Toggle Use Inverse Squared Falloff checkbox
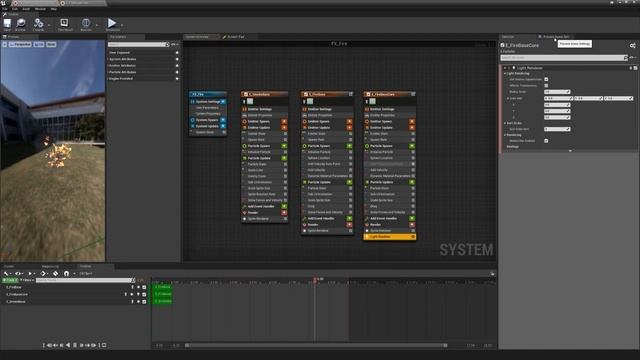Viewport: 640px width, 360px height. click(546, 79)
